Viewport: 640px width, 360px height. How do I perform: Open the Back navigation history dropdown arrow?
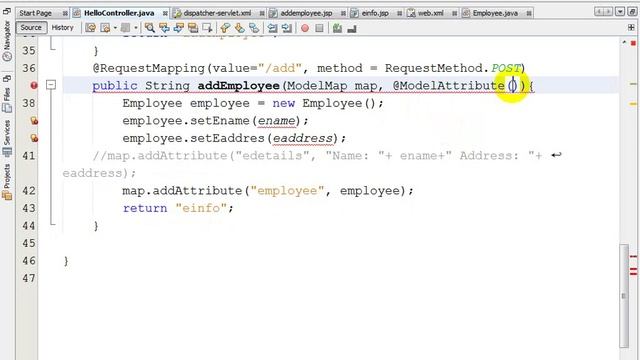[x=115, y=28]
